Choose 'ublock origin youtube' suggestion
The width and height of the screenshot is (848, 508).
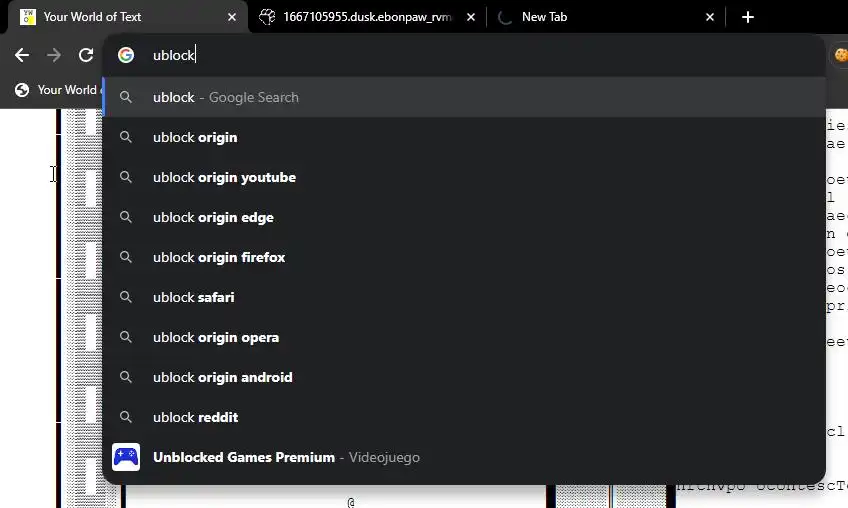[224, 177]
